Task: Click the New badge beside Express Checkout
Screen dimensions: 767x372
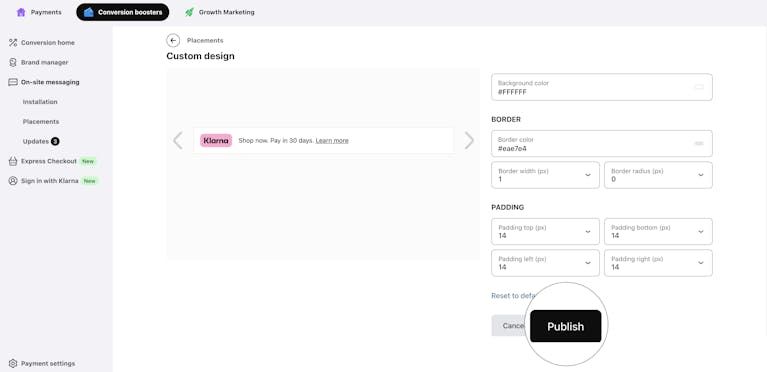Action: [x=88, y=161]
